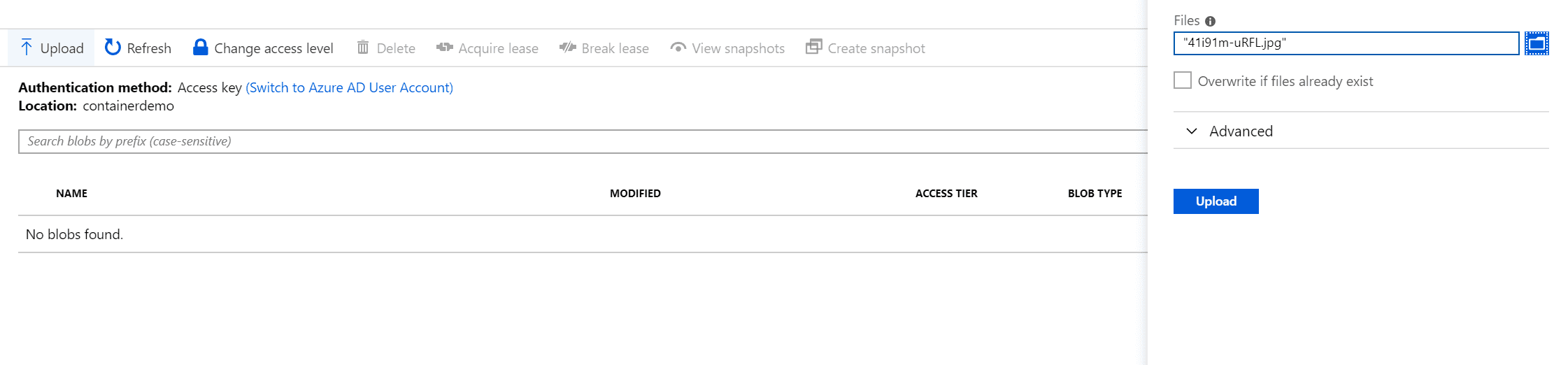The height and width of the screenshot is (365, 1568).
Task: Sort by the NAME column header
Action: 72,194
